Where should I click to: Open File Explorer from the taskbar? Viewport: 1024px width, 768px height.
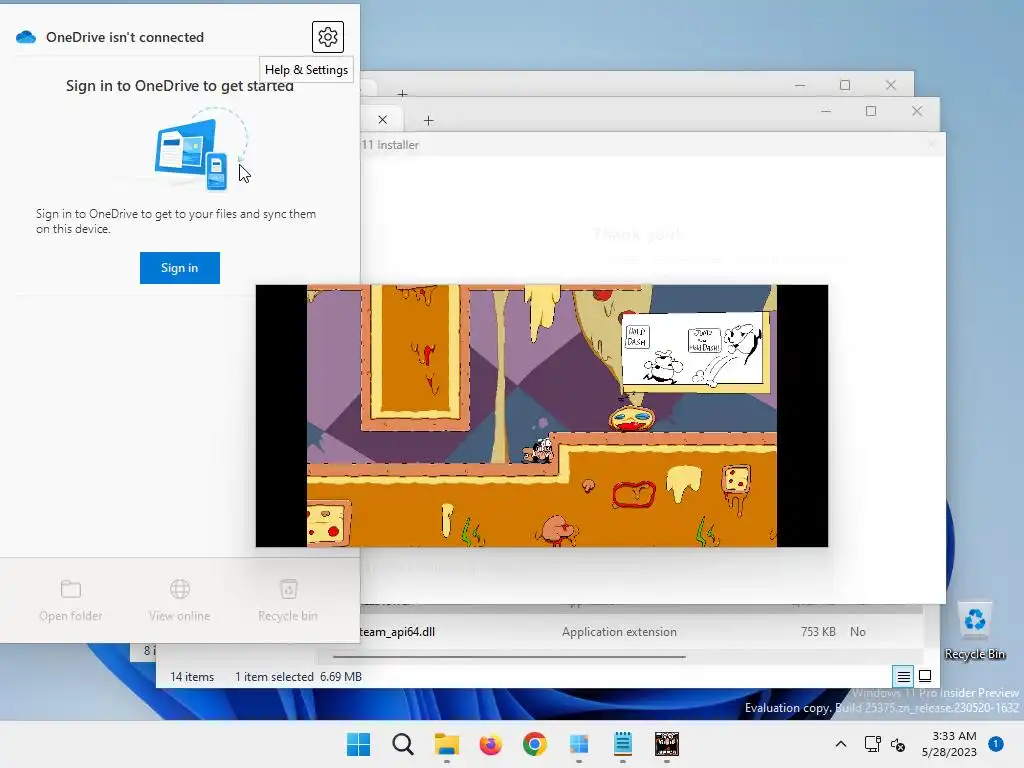pyautogui.click(x=447, y=744)
